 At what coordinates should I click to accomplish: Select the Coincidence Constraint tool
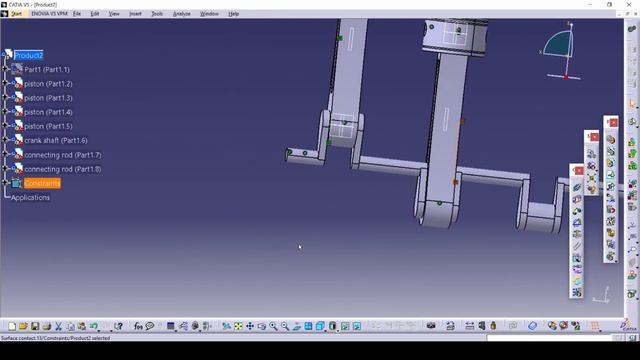[576, 187]
